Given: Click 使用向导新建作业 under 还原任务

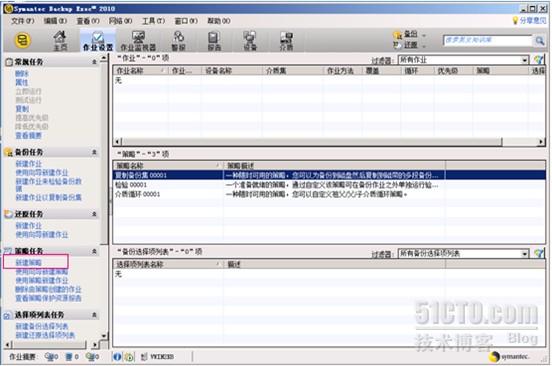Looking at the screenshot, I should pyautogui.click(x=42, y=234).
